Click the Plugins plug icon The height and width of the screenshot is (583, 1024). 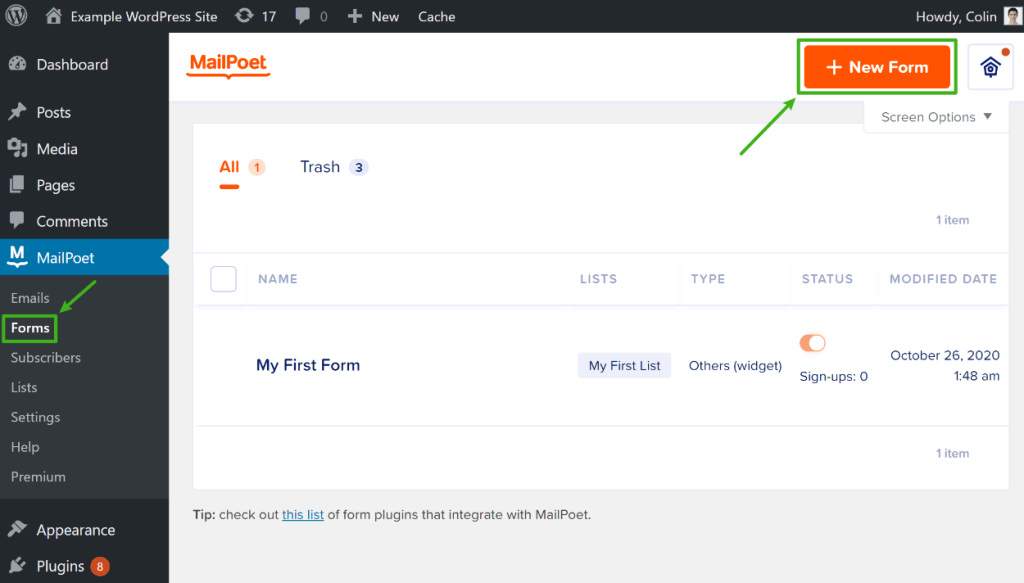click(x=18, y=565)
